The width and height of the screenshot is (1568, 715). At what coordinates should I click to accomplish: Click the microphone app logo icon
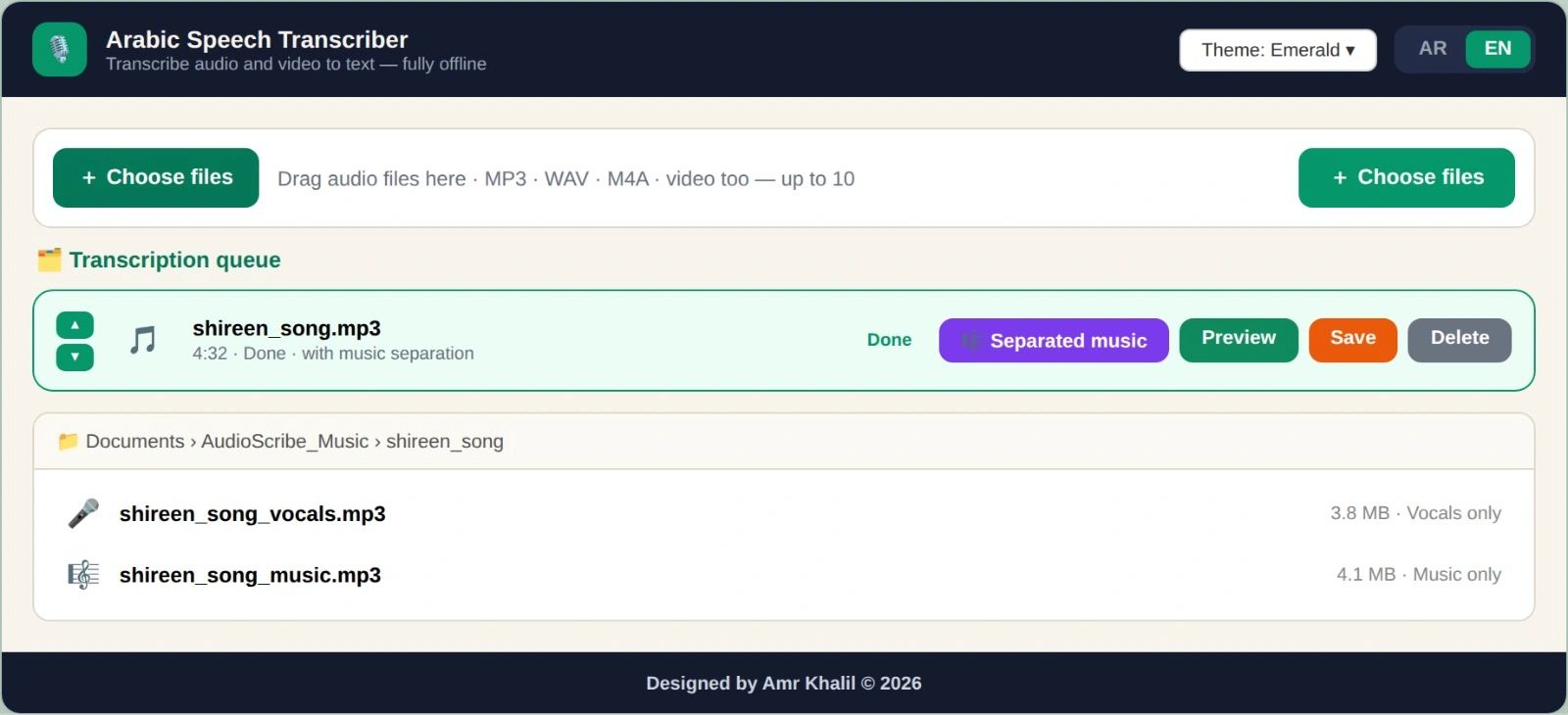60,49
